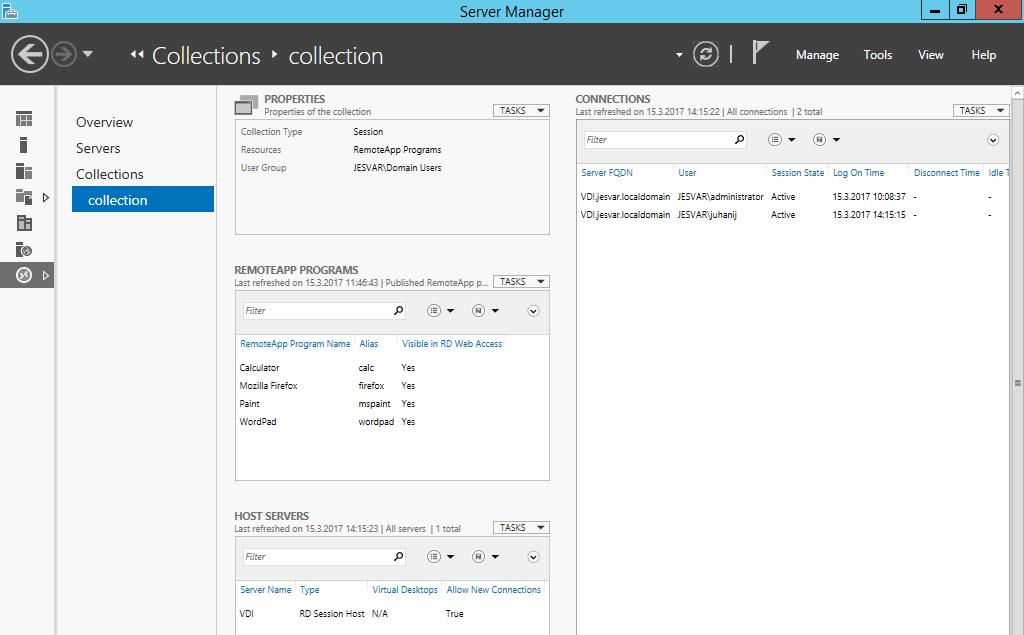
Task: Go to the Overview page
Action: (104, 122)
